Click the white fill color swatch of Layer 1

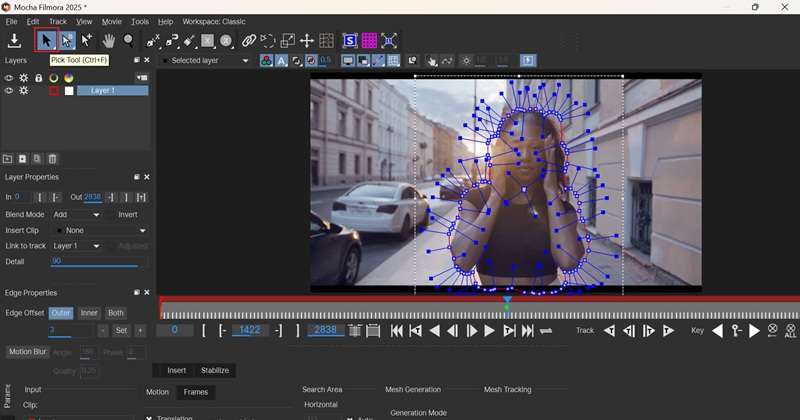pyautogui.click(x=69, y=91)
